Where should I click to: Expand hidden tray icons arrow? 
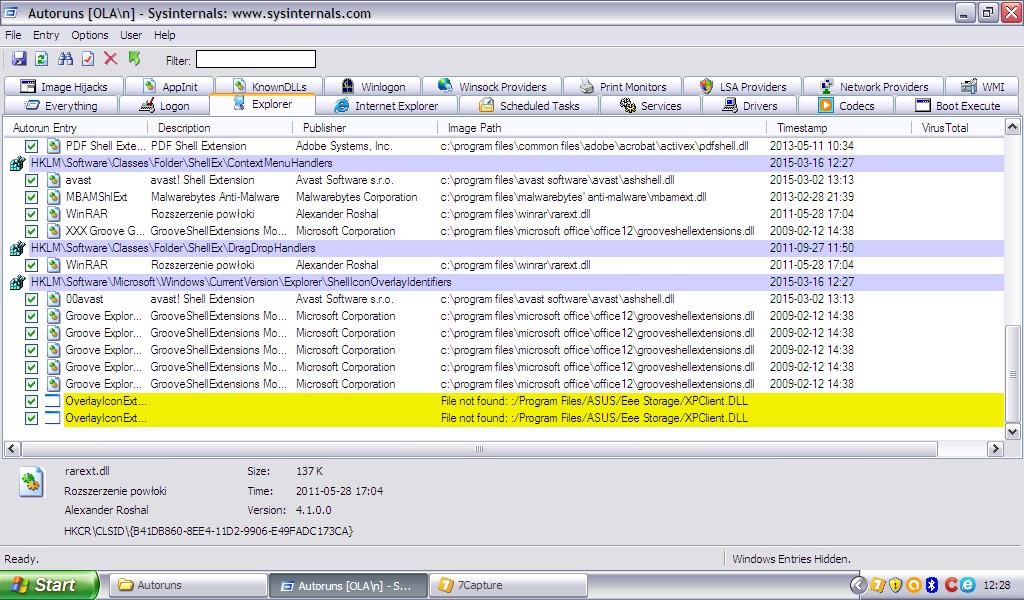(859, 585)
